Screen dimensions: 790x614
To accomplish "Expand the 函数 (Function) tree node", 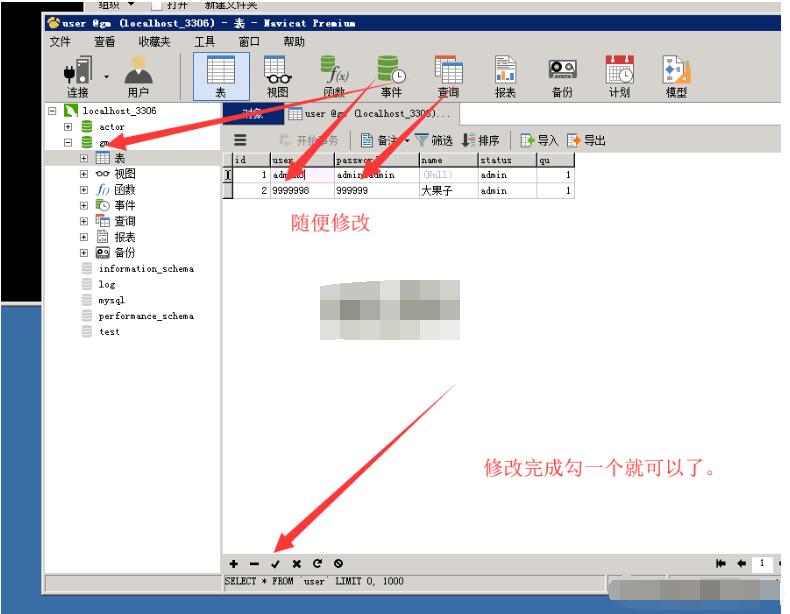I will coord(84,190).
